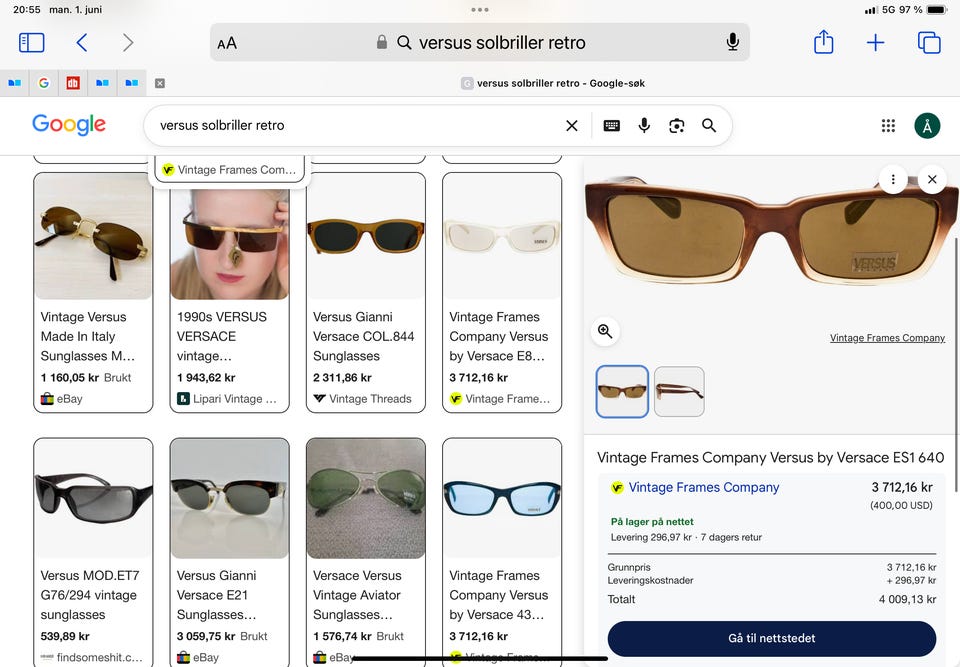Screen dimensions: 960x667
Task: Open Vintage Frames Company seller link
Action: click(x=703, y=488)
